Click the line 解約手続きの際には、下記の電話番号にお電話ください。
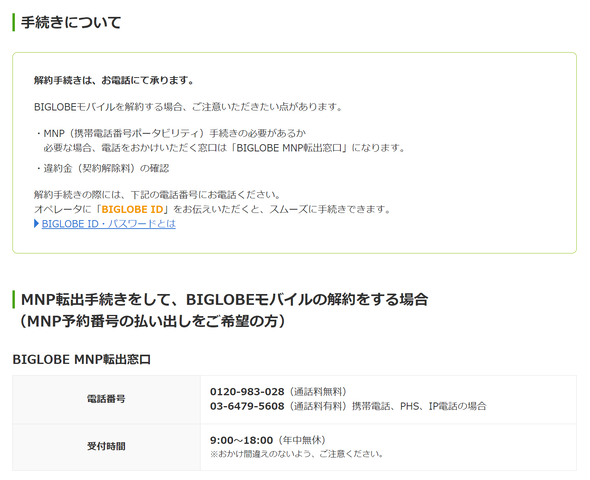This screenshot has width=590, height=480. click(157, 195)
